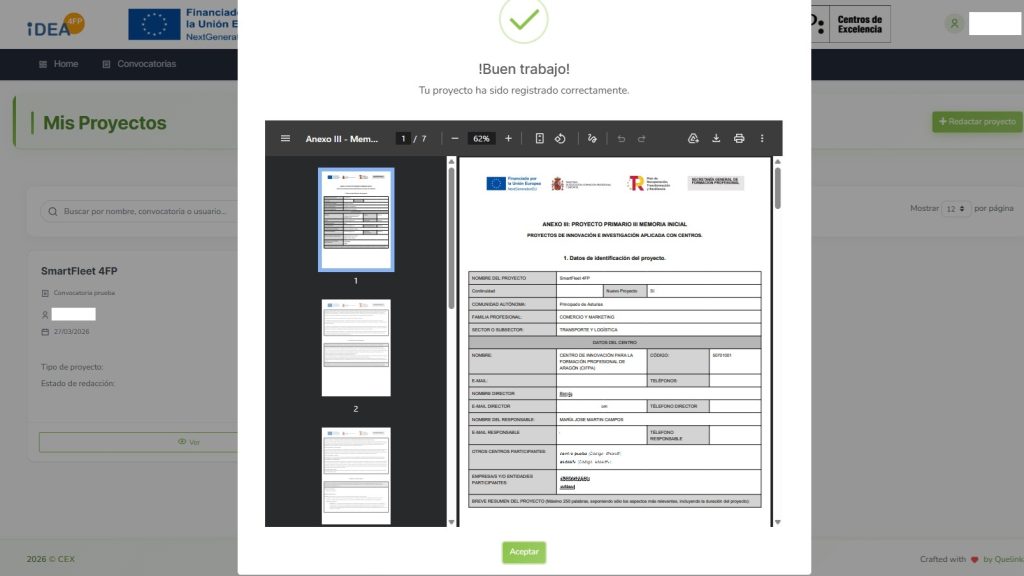Select page 2 thumbnail
The height and width of the screenshot is (576, 1024).
click(356, 348)
